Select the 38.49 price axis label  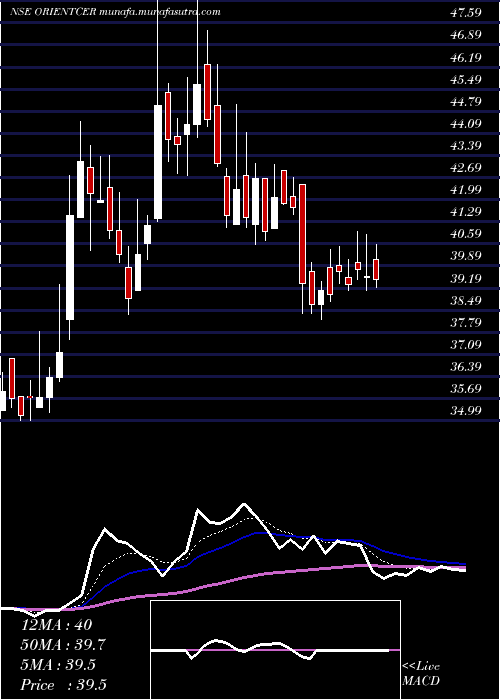coord(466,300)
